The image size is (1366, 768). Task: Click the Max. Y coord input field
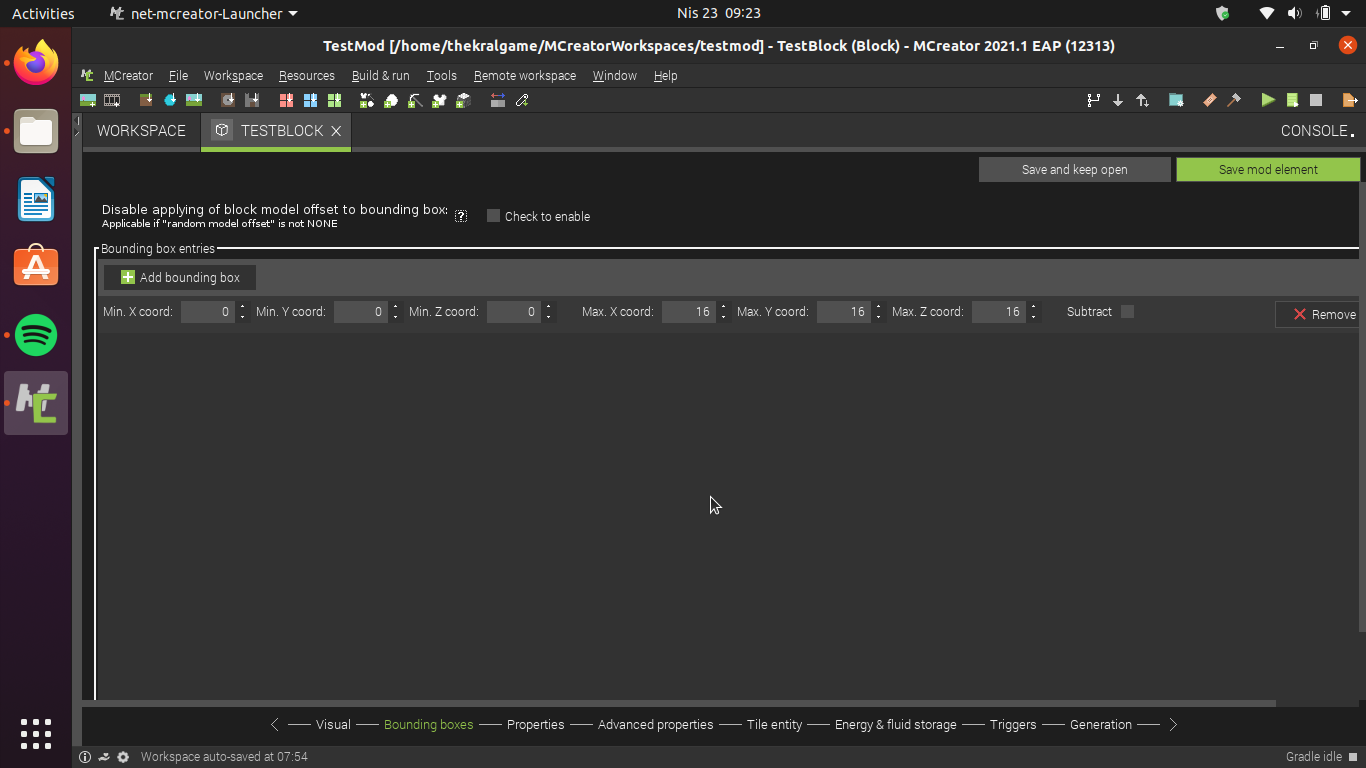click(843, 312)
